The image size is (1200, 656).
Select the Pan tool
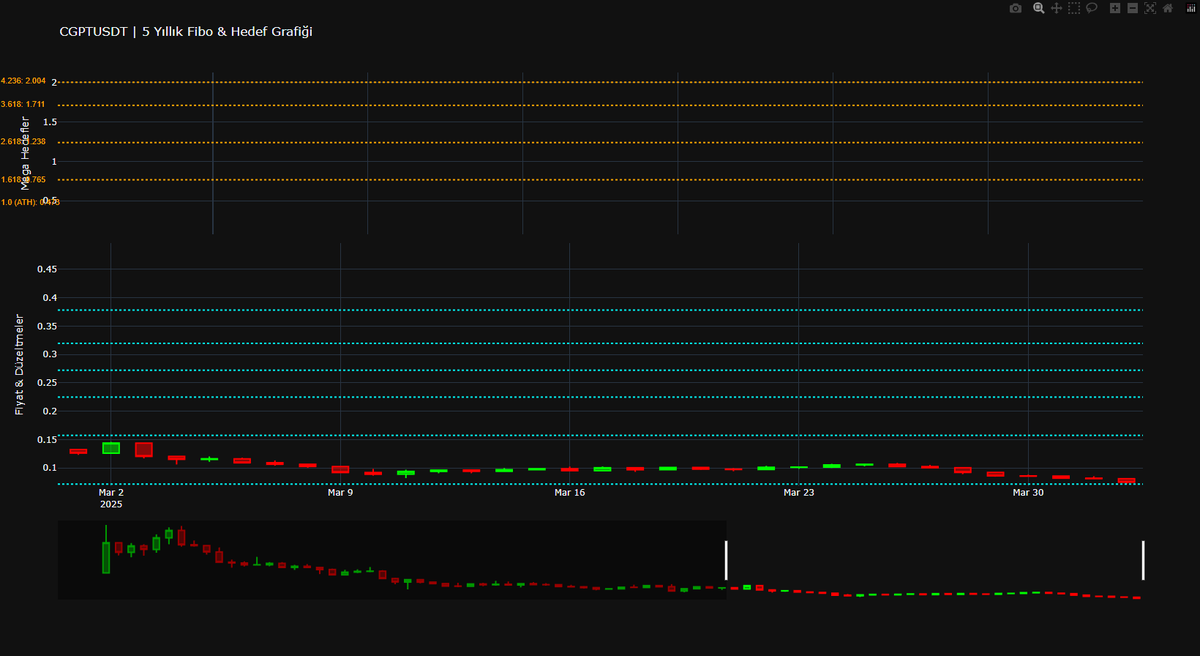tap(1056, 8)
